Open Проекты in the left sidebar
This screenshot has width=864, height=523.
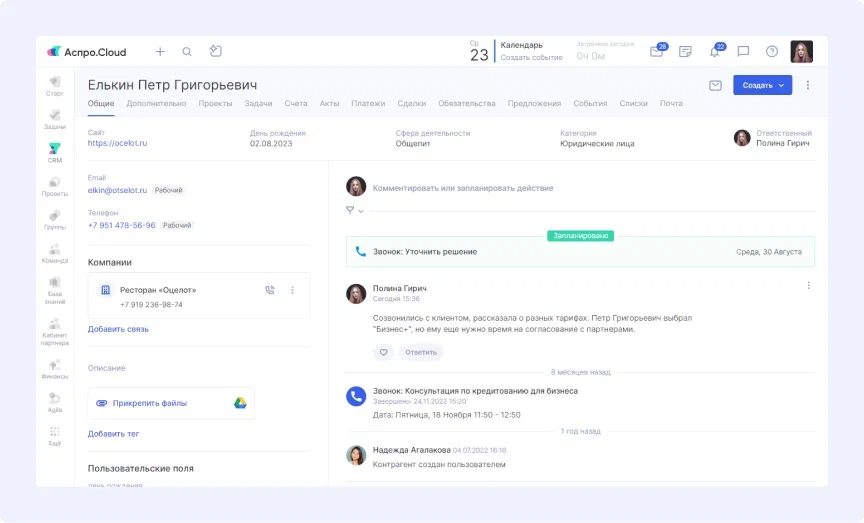[x=55, y=187]
